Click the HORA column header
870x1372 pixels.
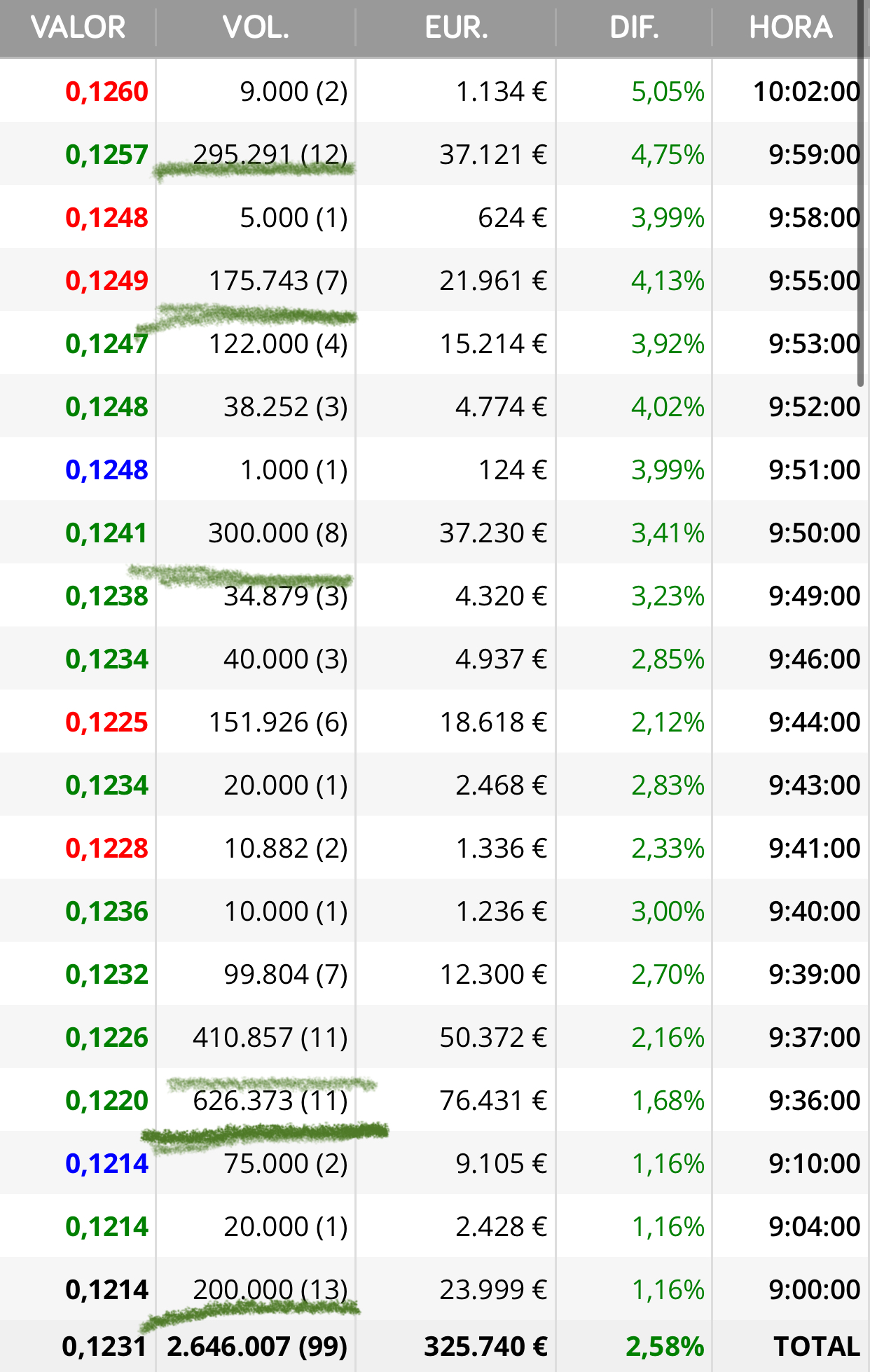click(x=790, y=28)
